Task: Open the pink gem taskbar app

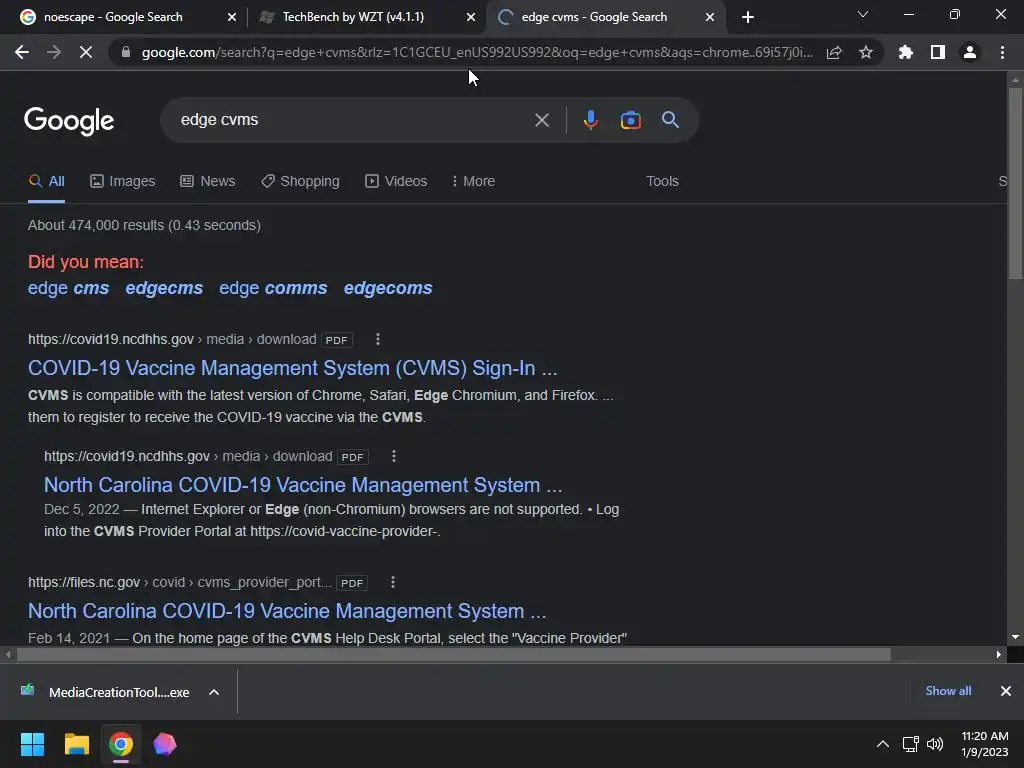Action: point(165,744)
